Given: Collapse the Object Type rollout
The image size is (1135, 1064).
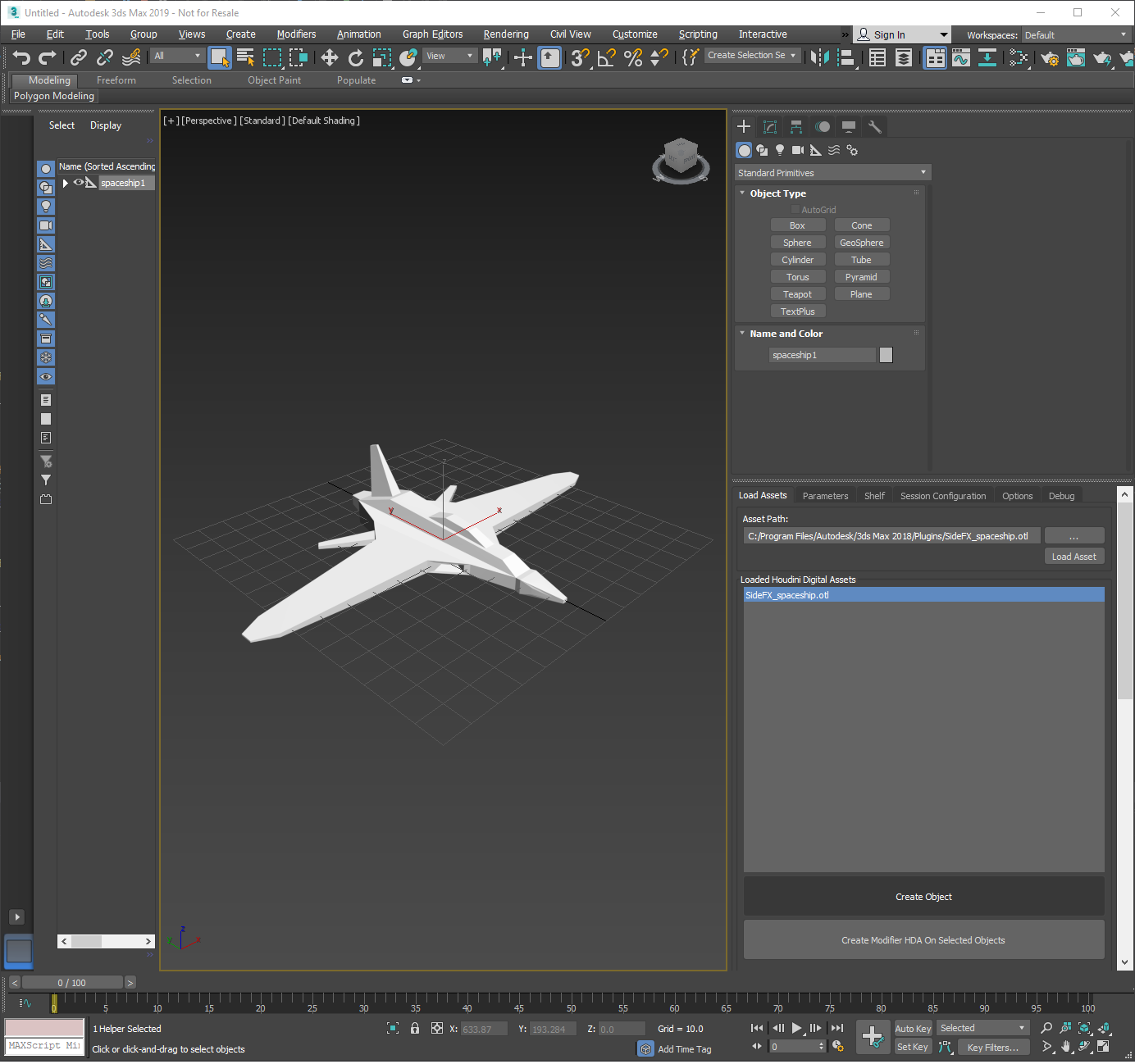Looking at the screenshot, I should coord(777,193).
